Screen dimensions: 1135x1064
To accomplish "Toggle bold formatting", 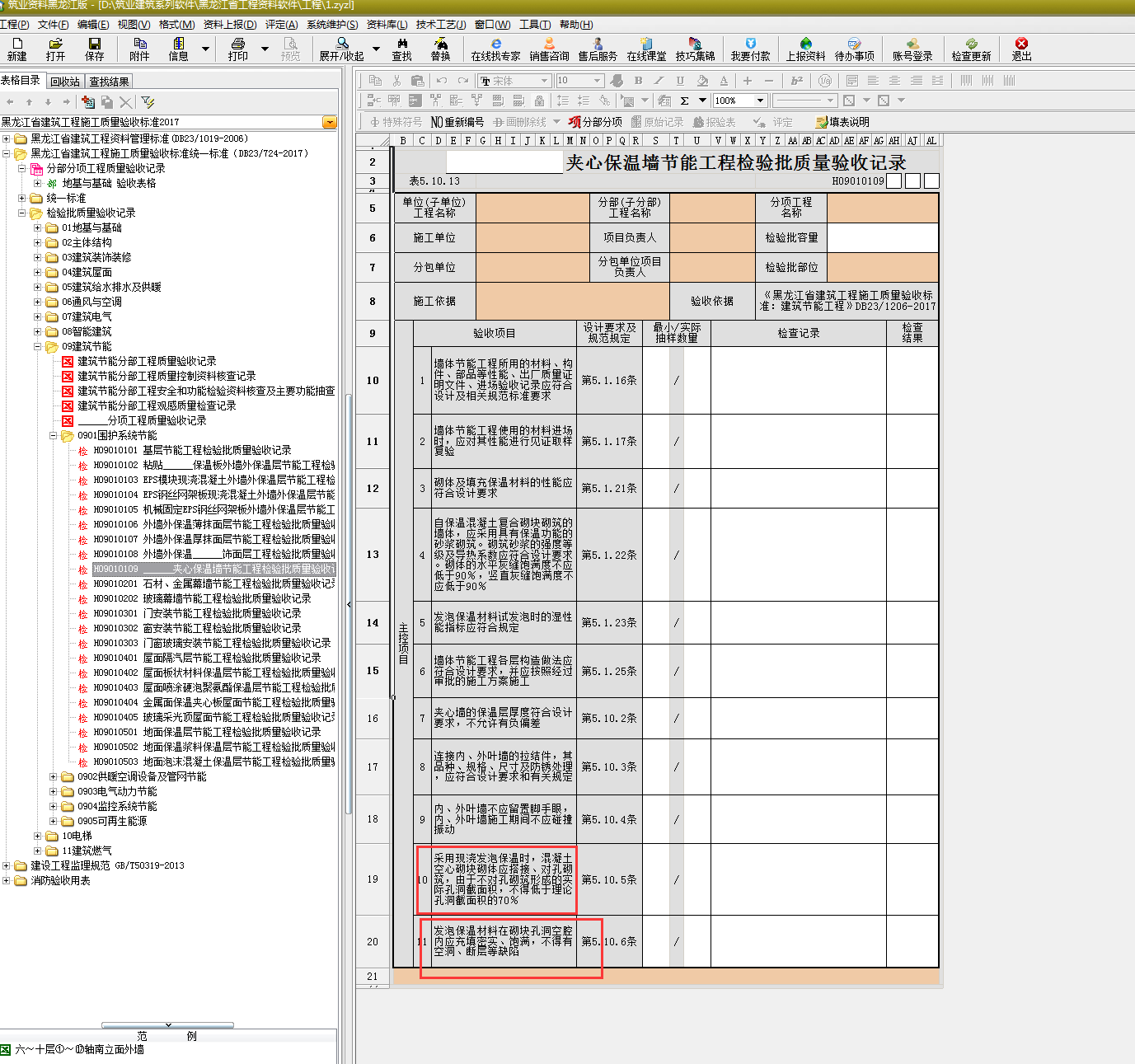I will (638, 81).
